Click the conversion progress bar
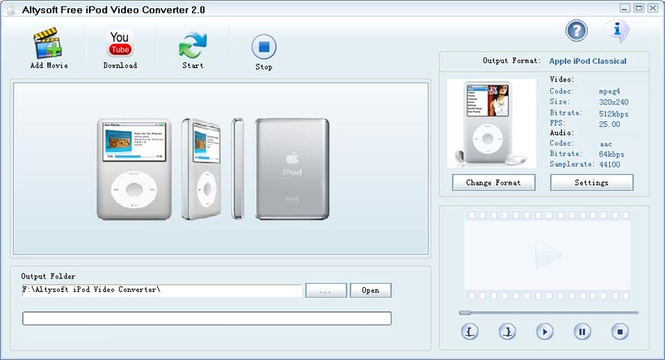The image size is (665, 360). (x=207, y=318)
